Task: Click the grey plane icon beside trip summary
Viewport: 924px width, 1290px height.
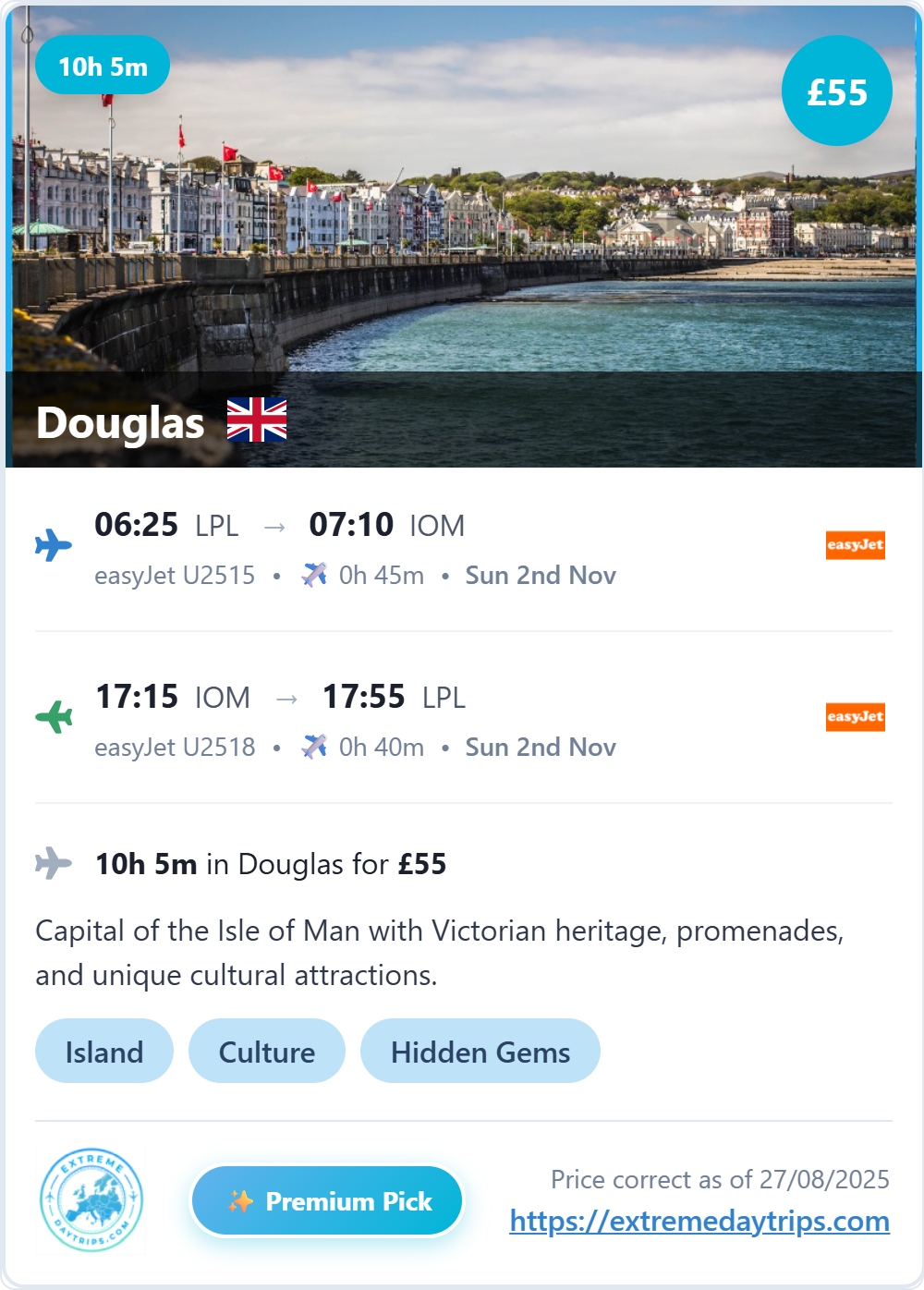Action: point(54,863)
